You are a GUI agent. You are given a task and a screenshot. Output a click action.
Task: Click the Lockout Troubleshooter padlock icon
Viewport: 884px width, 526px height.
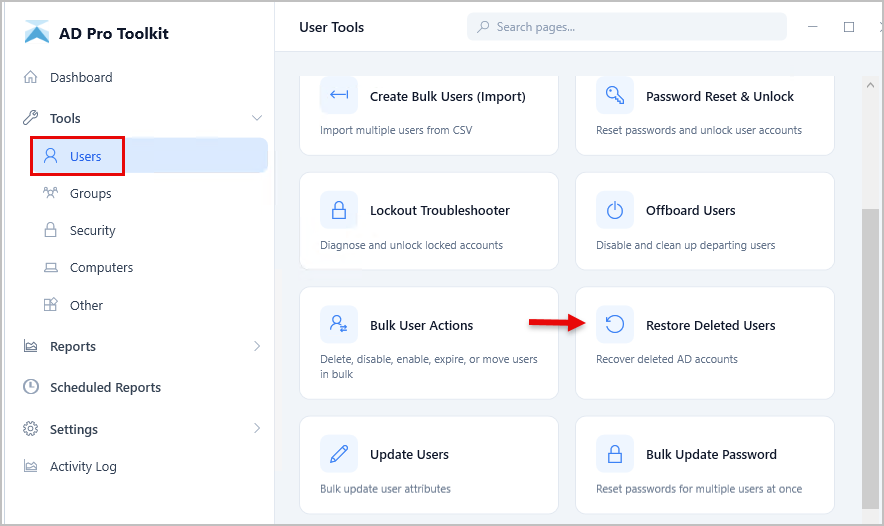[339, 211]
